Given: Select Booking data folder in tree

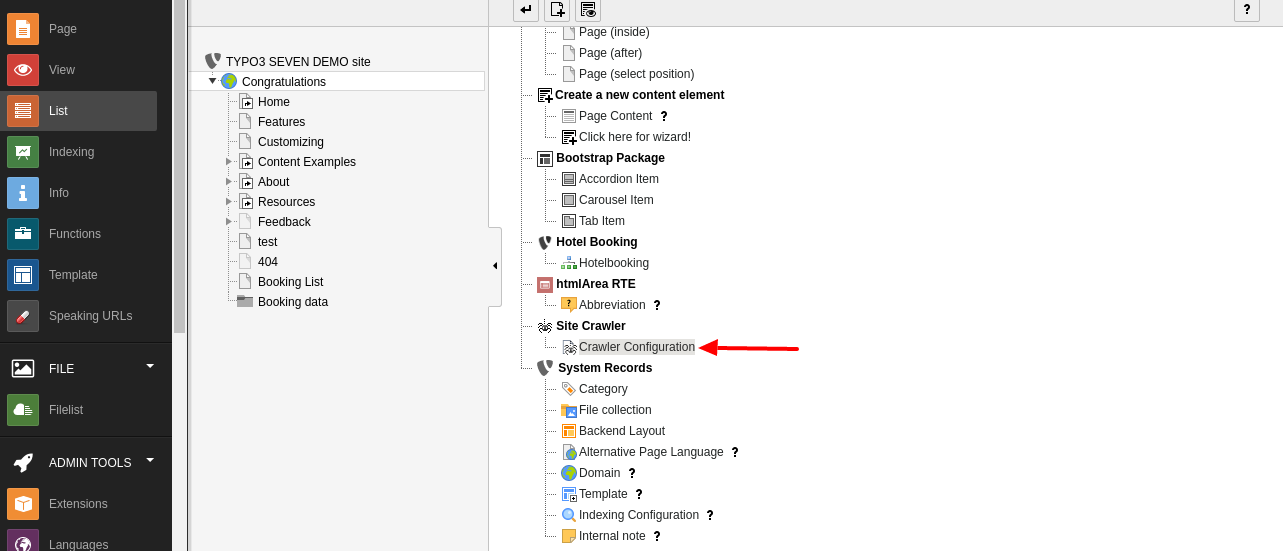Looking at the screenshot, I should (292, 302).
